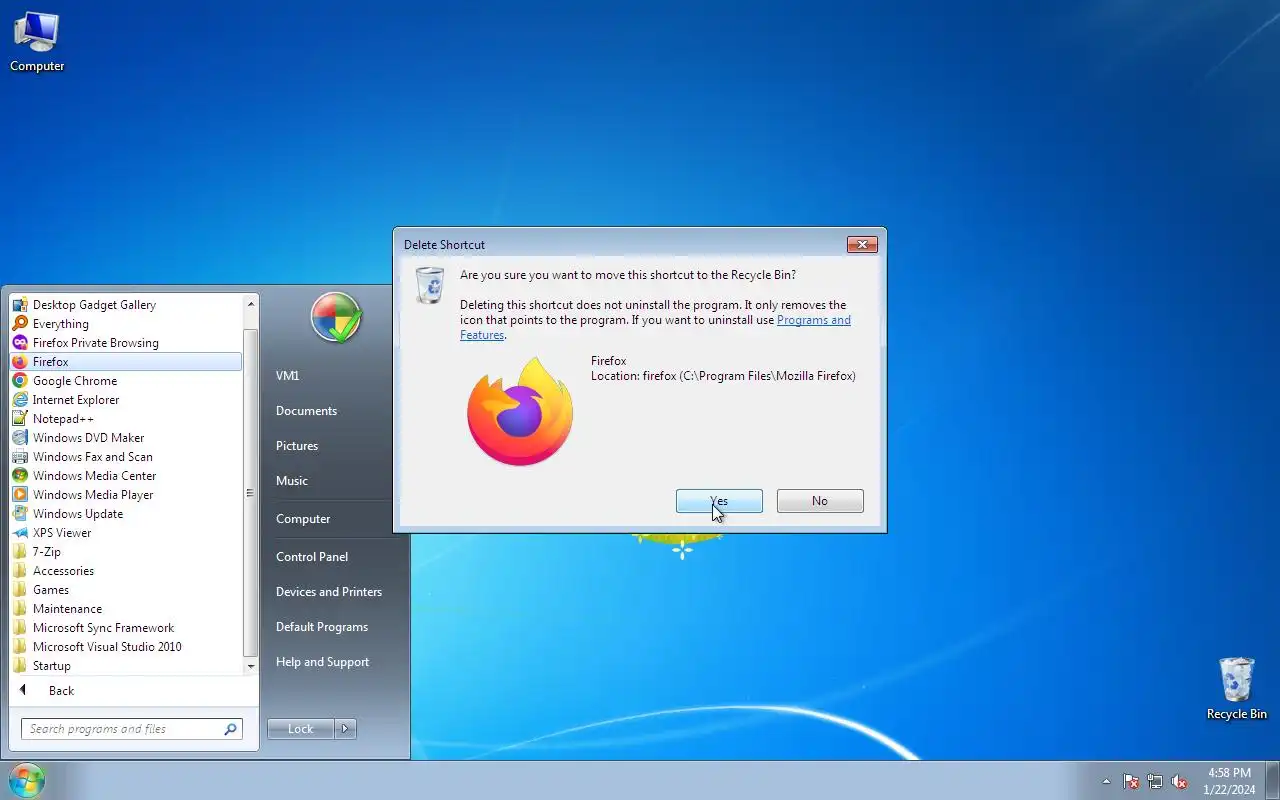Image resolution: width=1280 pixels, height=800 pixels.
Task: Open VM1 user folder
Action: click(x=288, y=376)
